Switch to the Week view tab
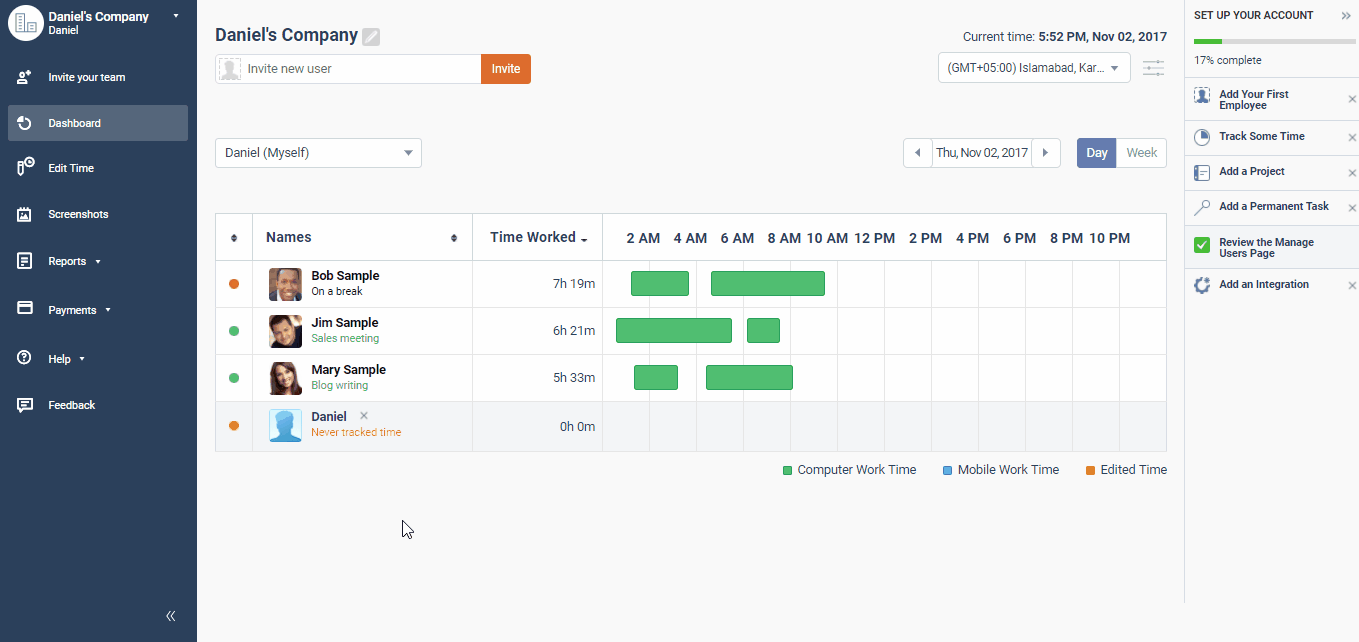This screenshot has height=642, width=1359. [x=1141, y=152]
